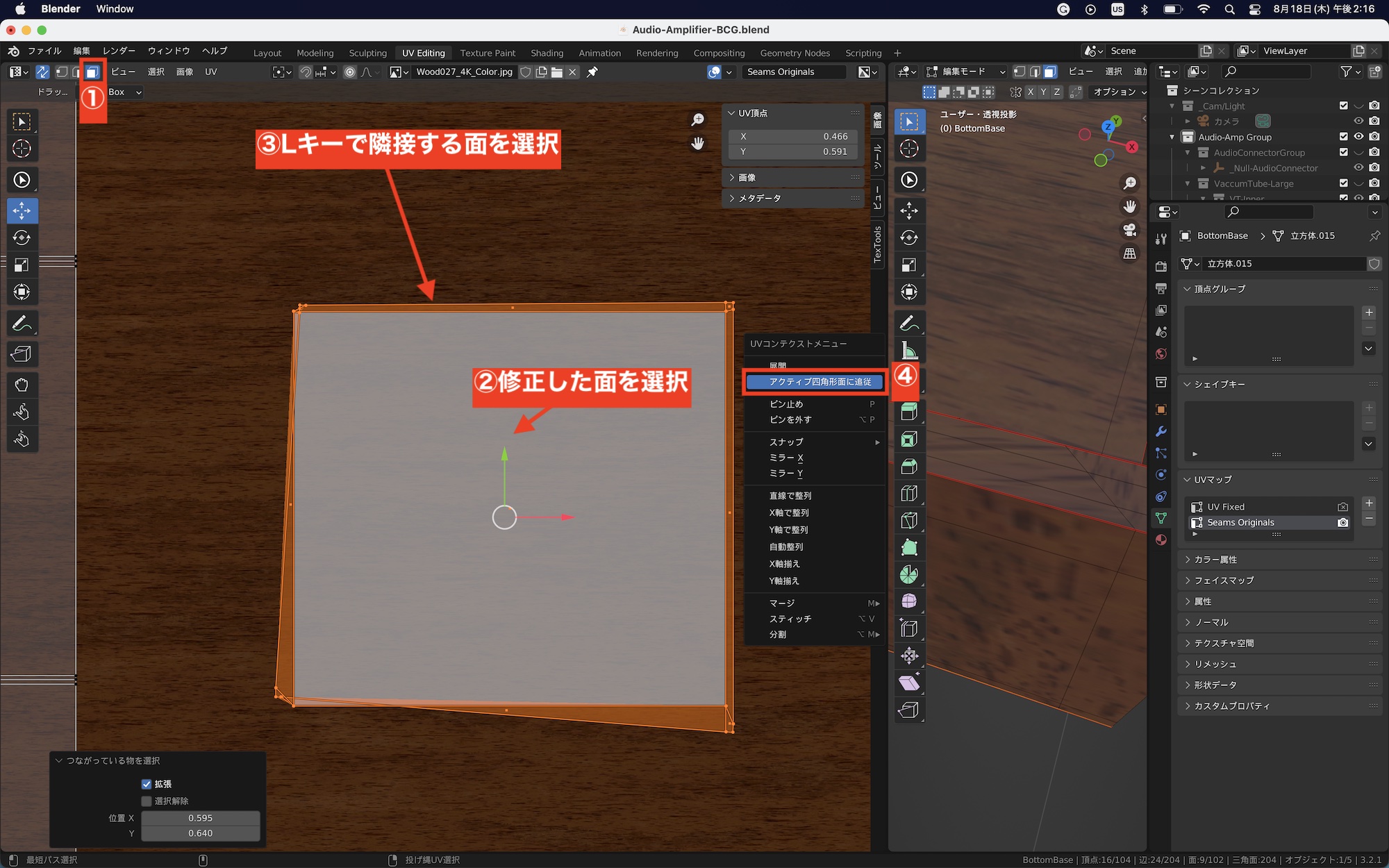Activate UV face selection mode icon
The width and height of the screenshot is (1389, 868).
[x=92, y=72]
